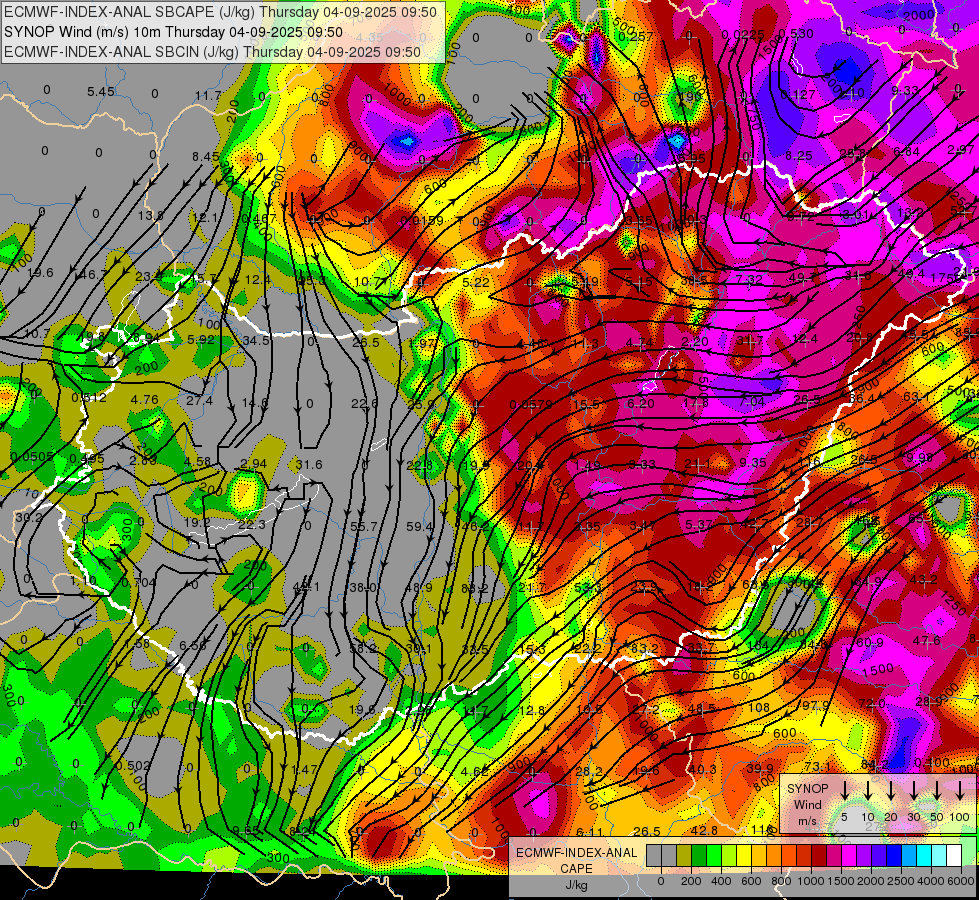The height and width of the screenshot is (900, 979).
Task: Click the station value 31.6
Action: click(x=309, y=464)
